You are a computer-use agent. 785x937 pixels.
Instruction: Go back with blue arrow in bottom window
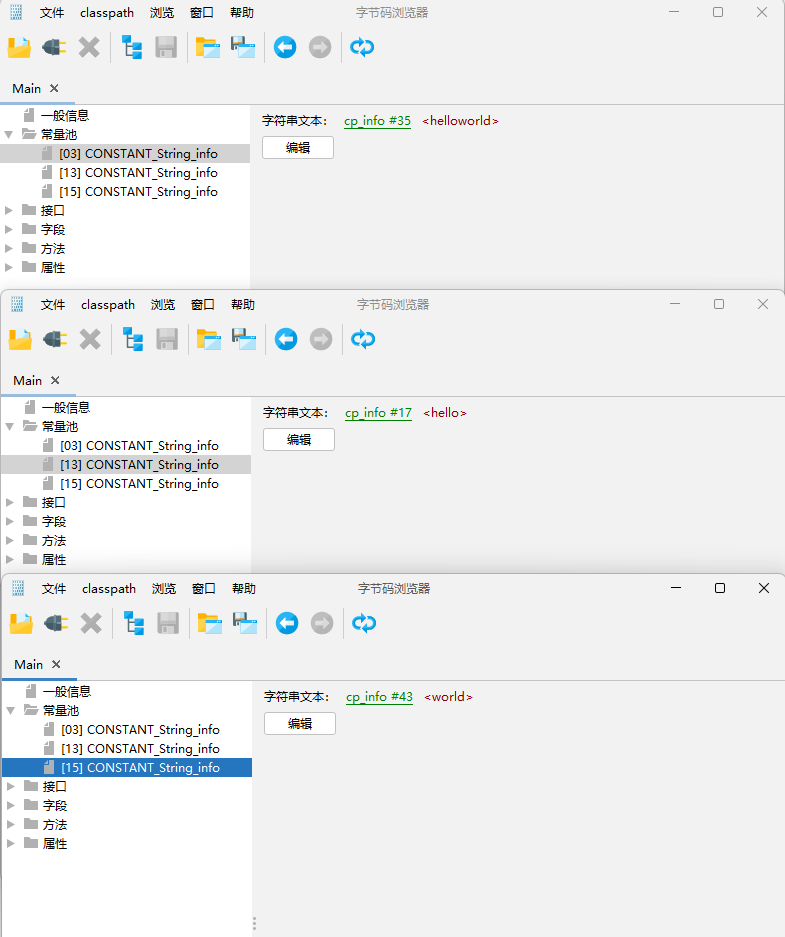[287, 623]
